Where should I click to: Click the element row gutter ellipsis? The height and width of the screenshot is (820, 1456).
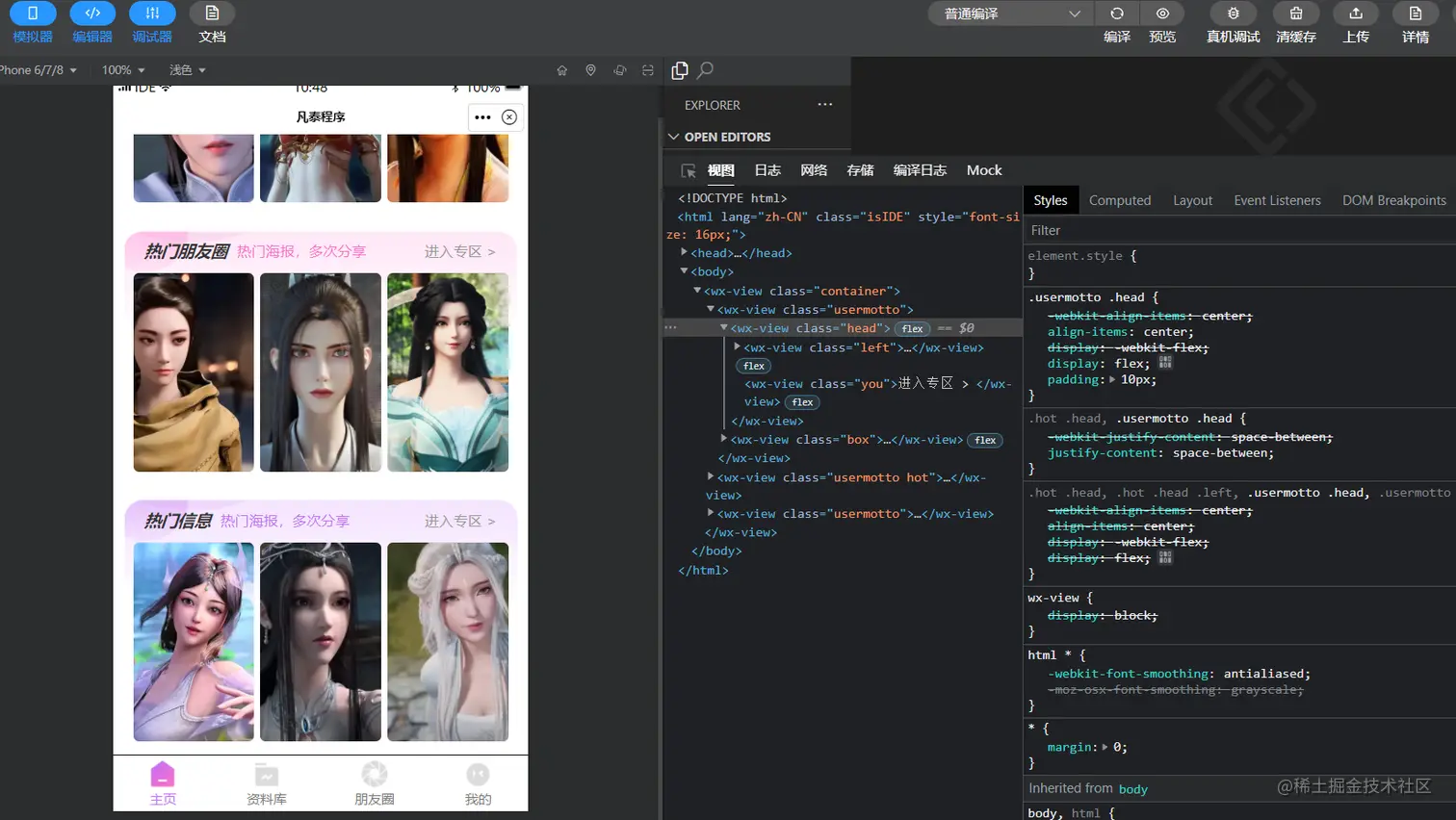coord(671,327)
